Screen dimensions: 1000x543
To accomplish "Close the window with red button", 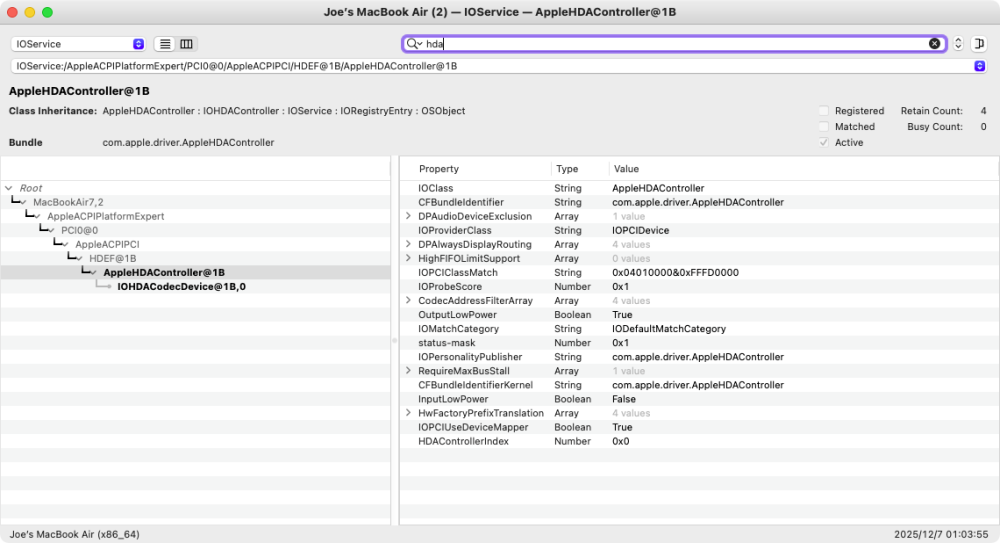I will [12, 12].
